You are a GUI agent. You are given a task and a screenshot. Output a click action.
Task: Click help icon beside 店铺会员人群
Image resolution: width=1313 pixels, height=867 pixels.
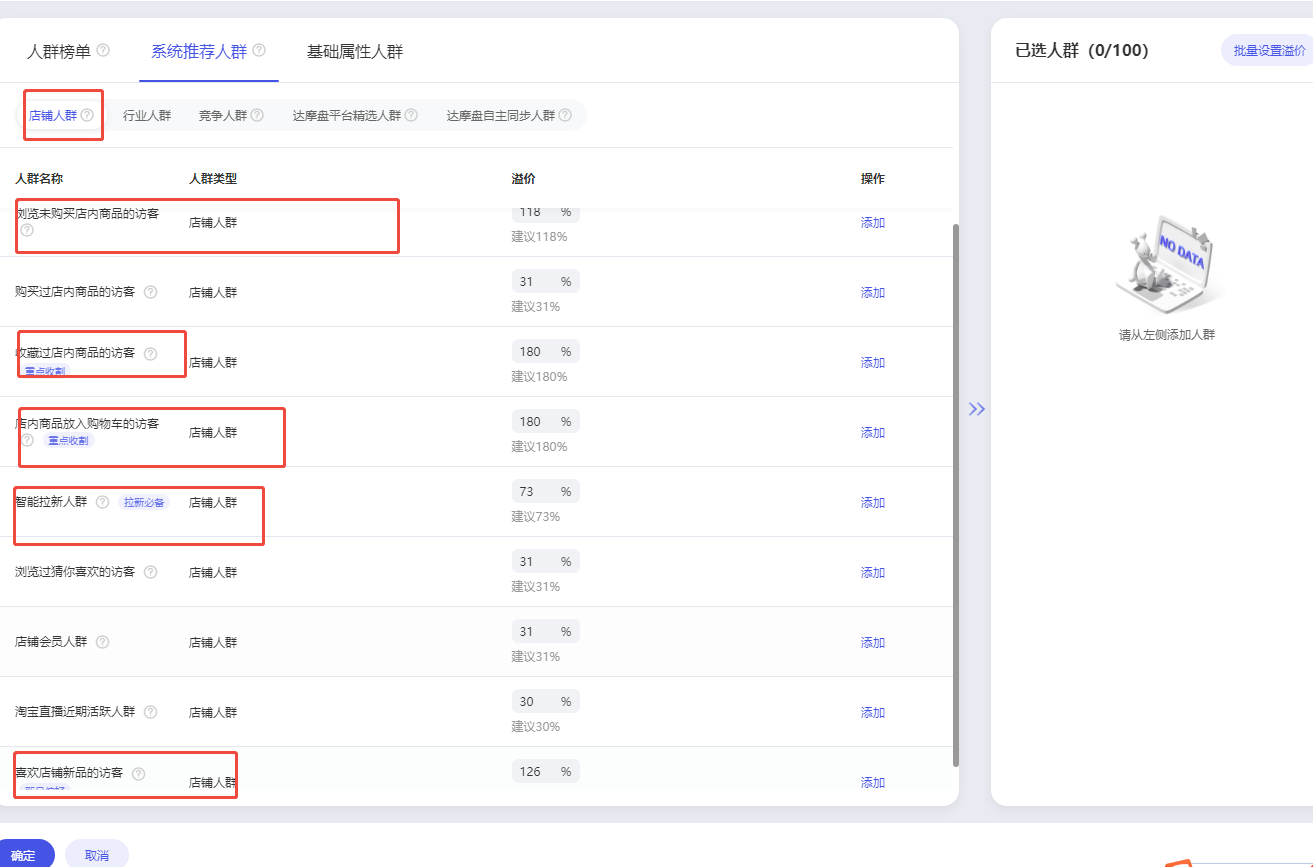[x=102, y=642]
